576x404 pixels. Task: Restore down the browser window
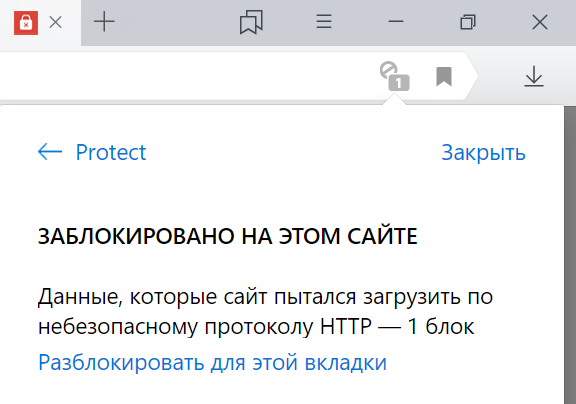[468, 22]
